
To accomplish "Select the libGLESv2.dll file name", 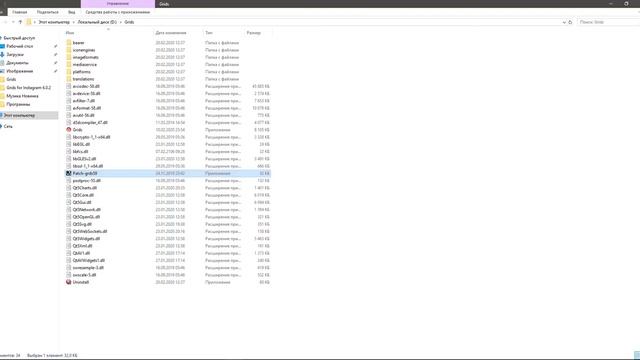I will click(x=84, y=159).
